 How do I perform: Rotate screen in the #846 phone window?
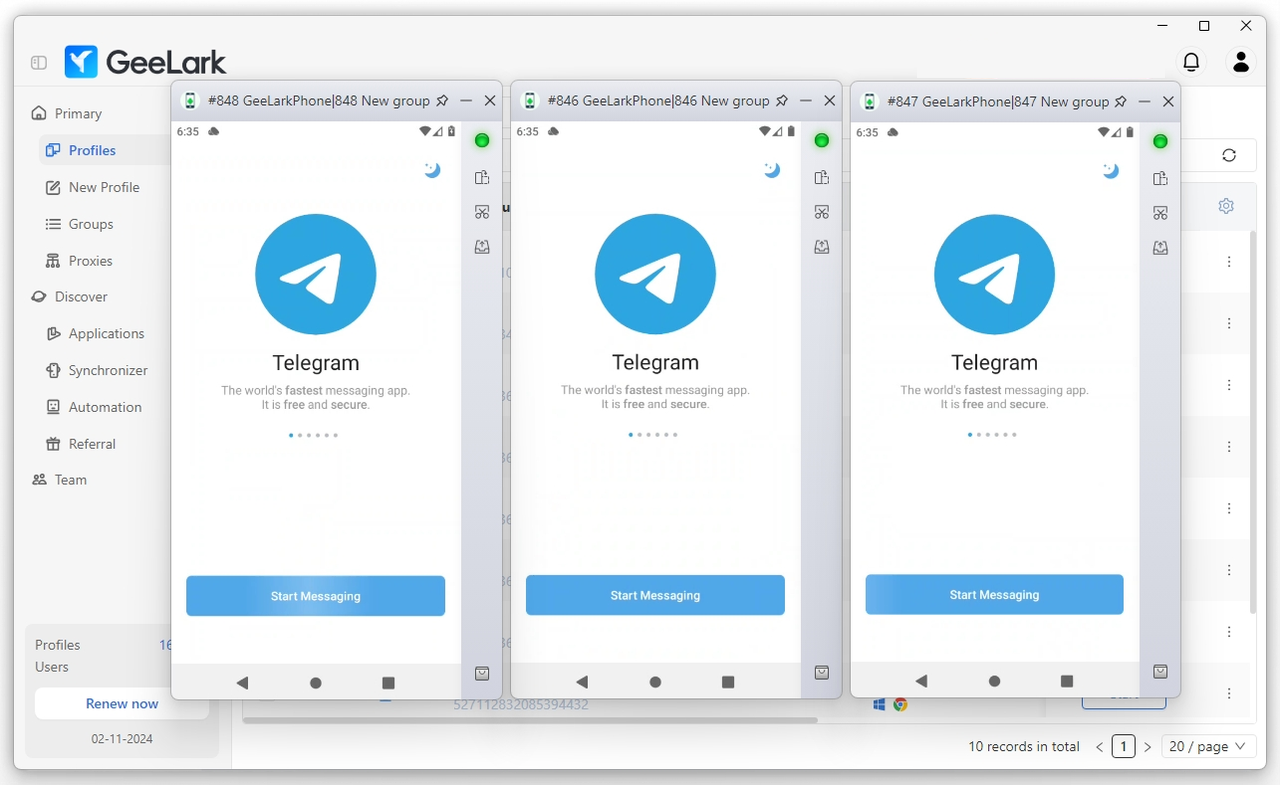pyautogui.click(x=822, y=178)
